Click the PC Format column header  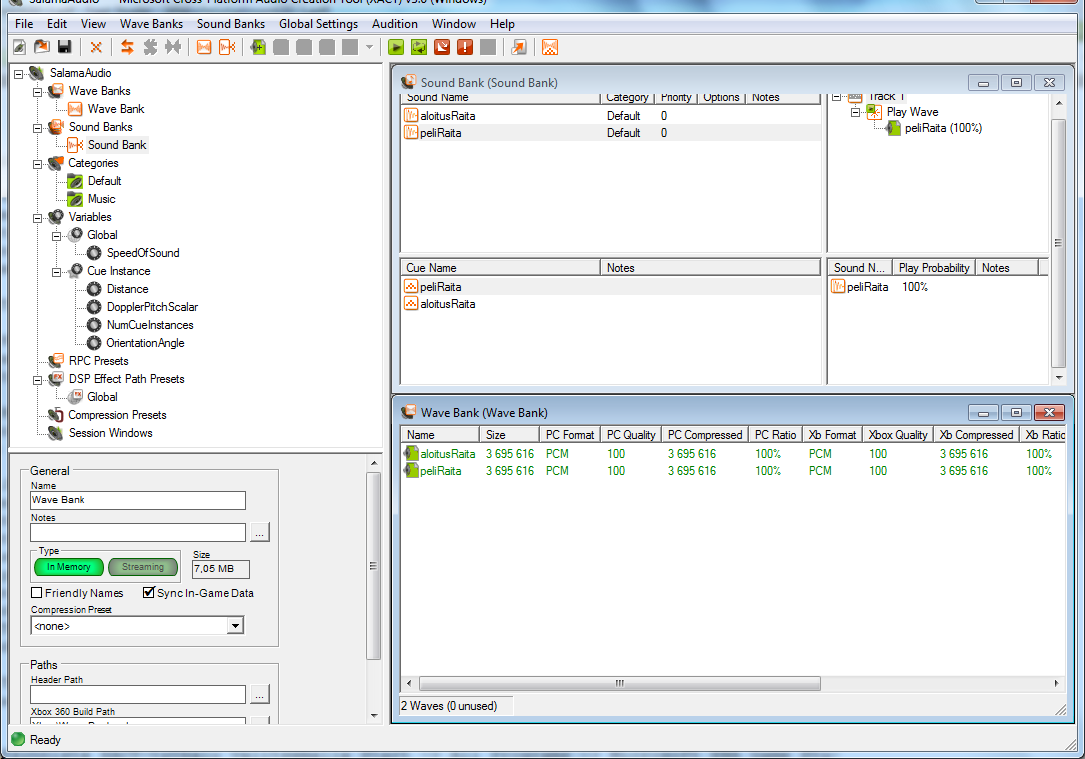(569, 435)
